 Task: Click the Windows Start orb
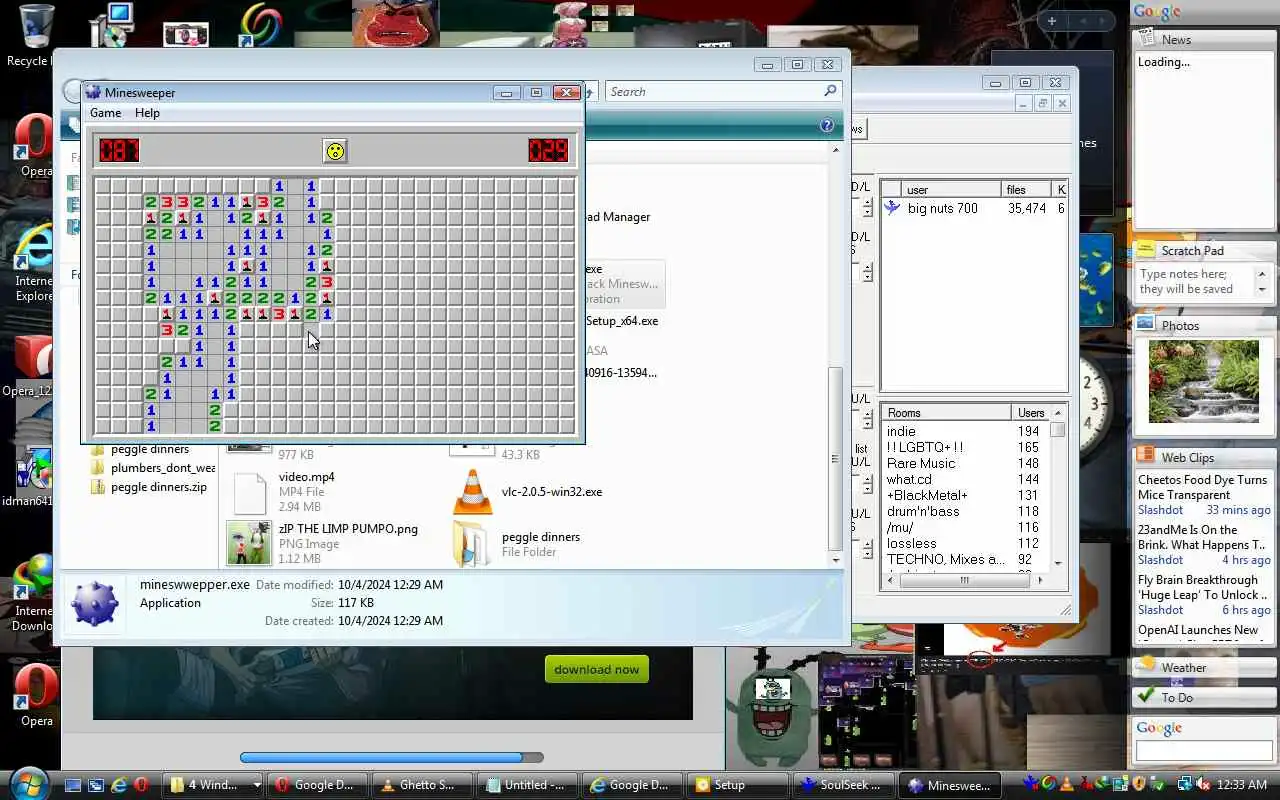(x=28, y=783)
